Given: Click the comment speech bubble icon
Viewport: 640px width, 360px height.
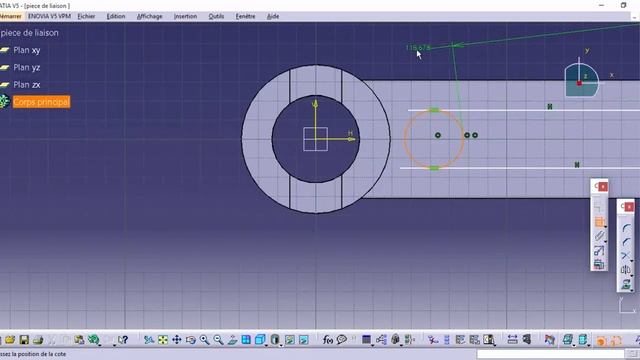Looking at the screenshot, I should pyautogui.click(x=342, y=340).
